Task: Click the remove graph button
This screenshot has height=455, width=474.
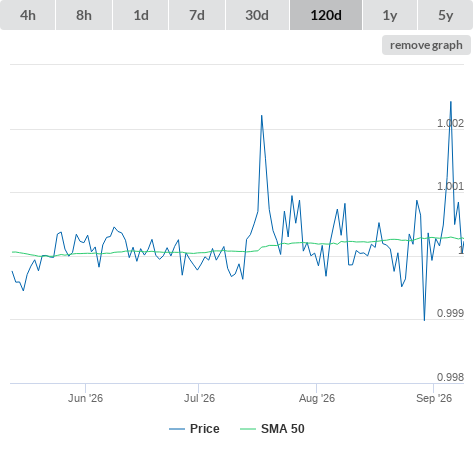Action: 426,45
